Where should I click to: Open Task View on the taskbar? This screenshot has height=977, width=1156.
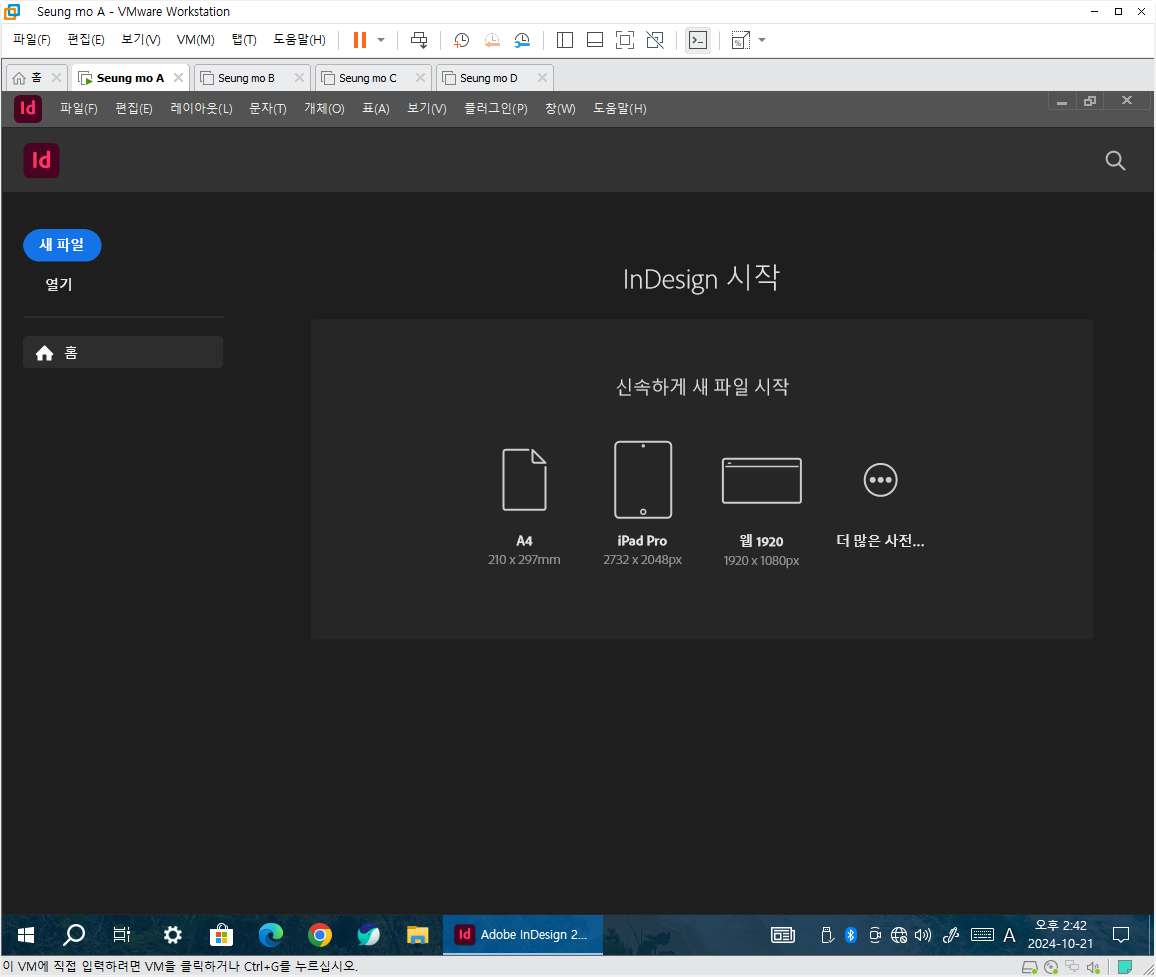[122, 935]
